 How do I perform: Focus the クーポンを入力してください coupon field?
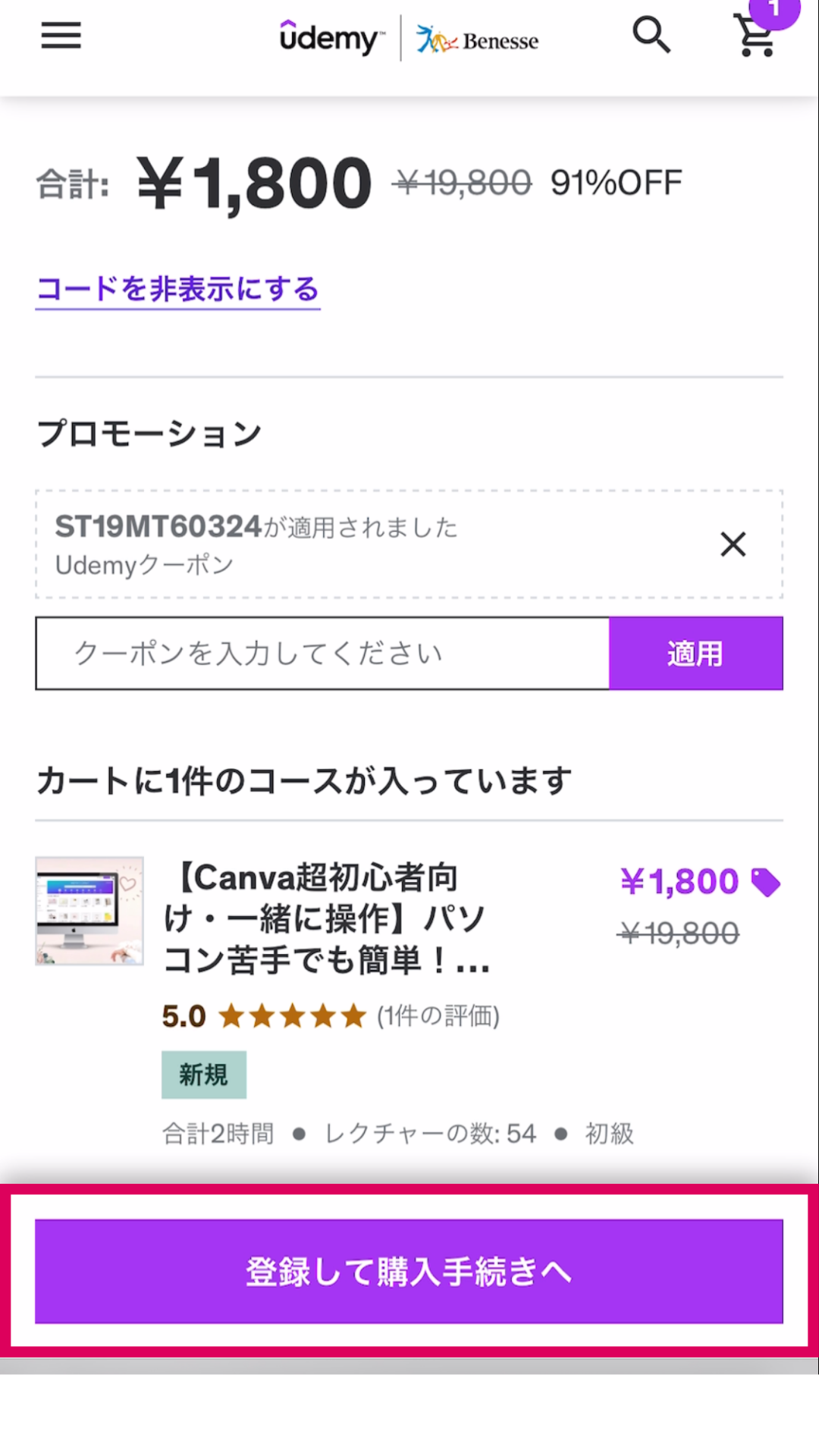click(323, 654)
